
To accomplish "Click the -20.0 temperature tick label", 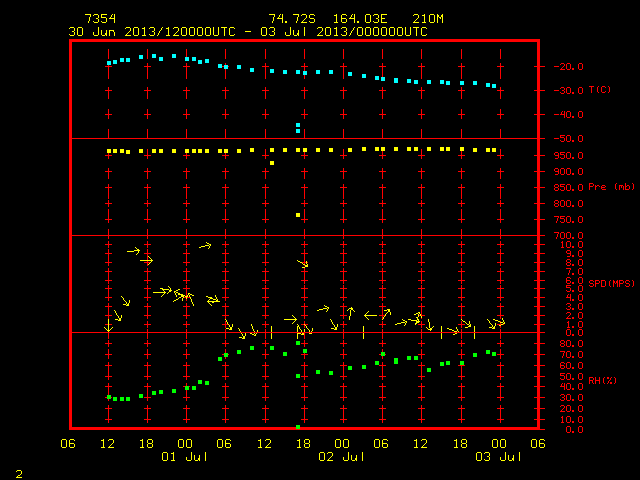I will pos(568,67).
